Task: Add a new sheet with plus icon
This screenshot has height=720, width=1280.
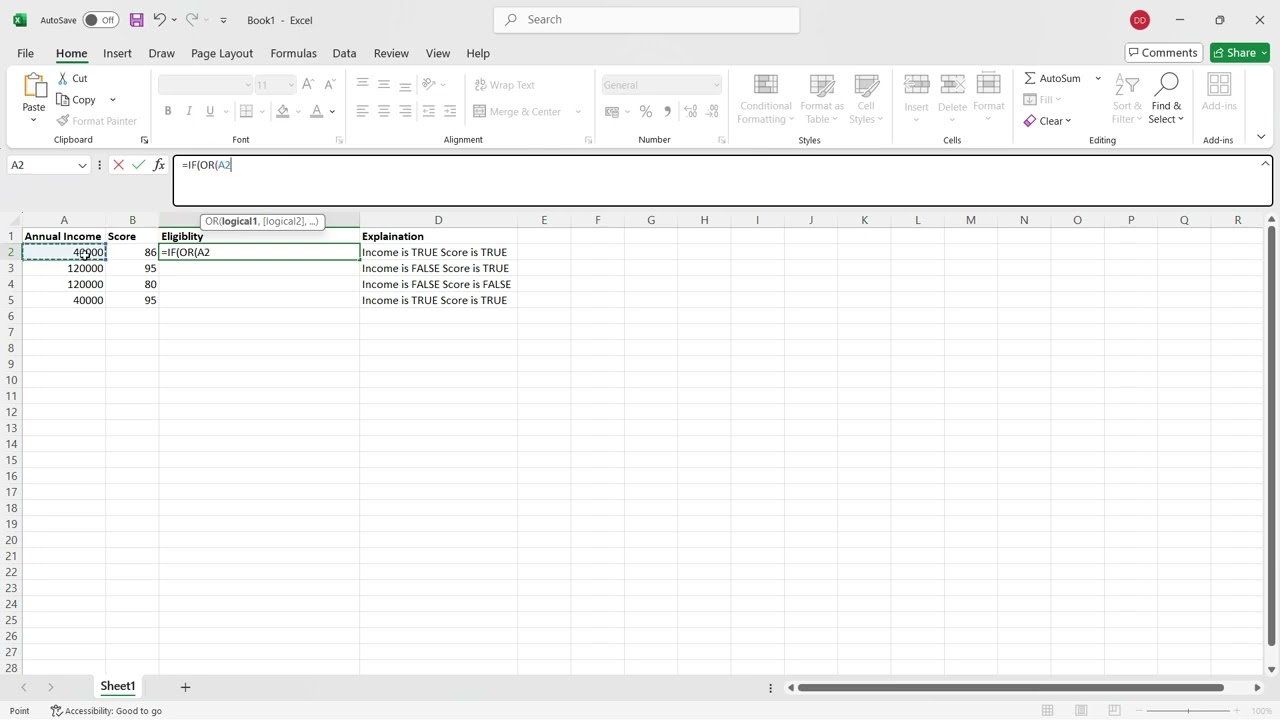Action: [x=185, y=687]
